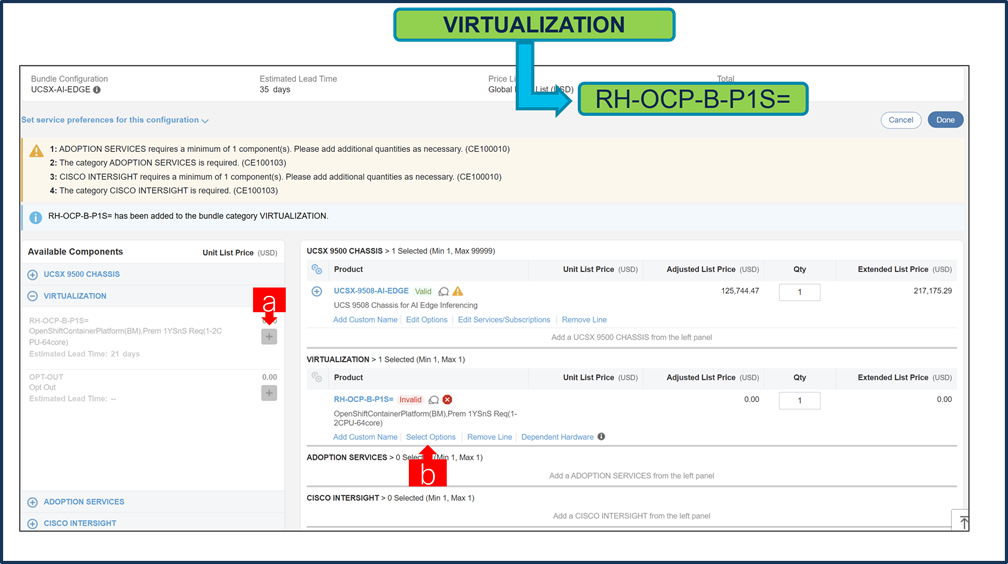Click 'Estimated Lead Time: 21 days' text
The height and width of the screenshot is (564, 1008).
(x=84, y=354)
